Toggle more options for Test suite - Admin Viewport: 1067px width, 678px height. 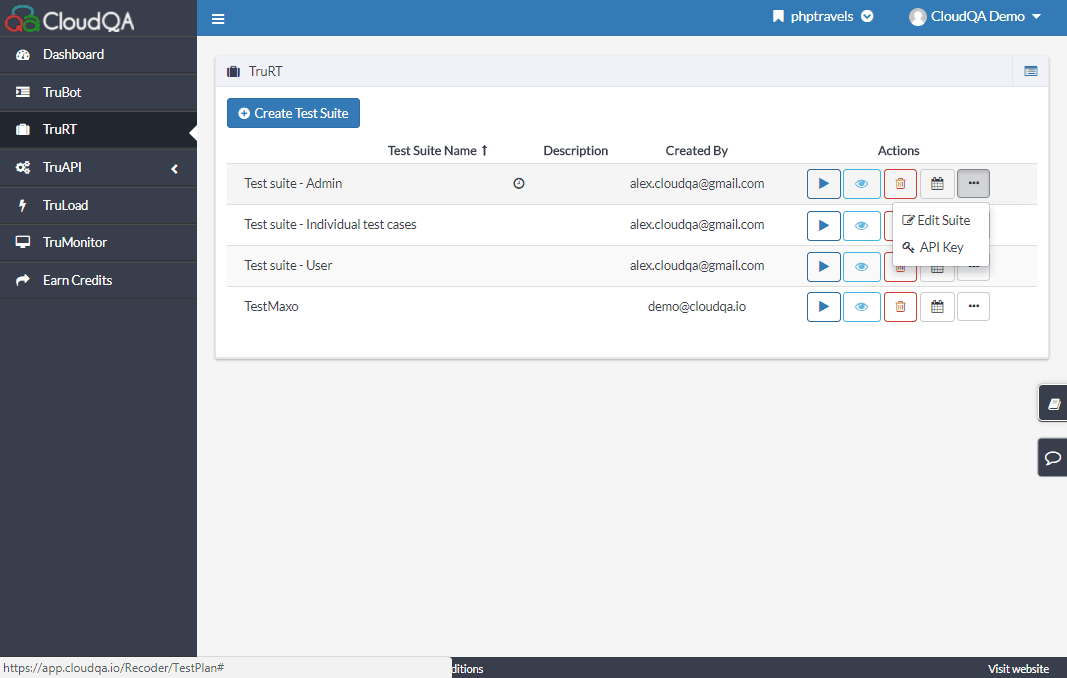coord(973,184)
